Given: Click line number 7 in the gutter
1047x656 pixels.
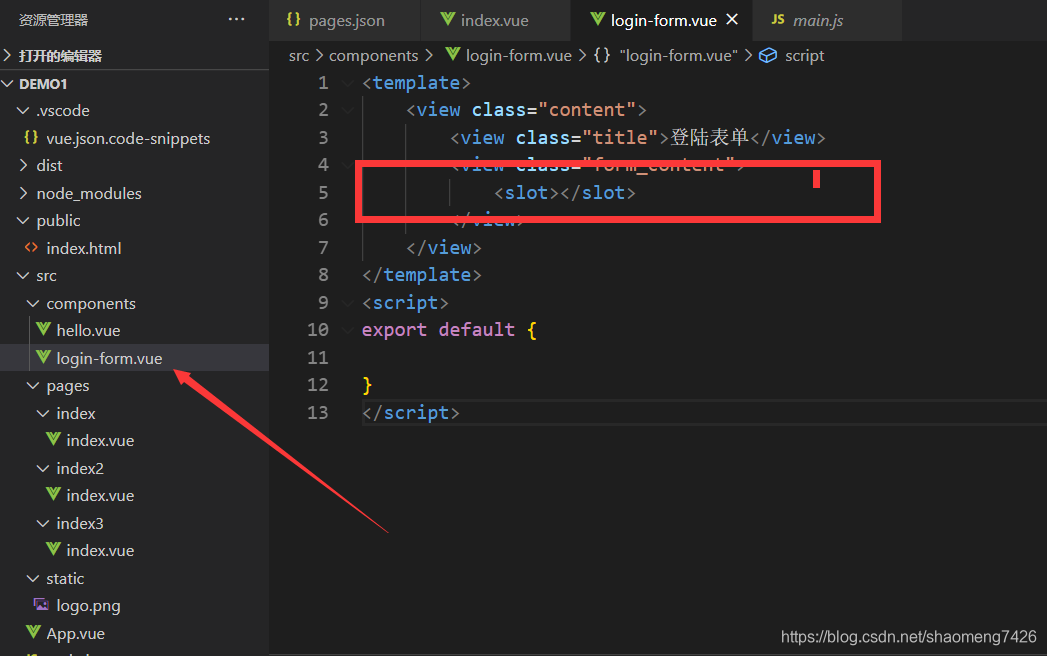Looking at the screenshot, I should pyautogui.click(x=323, y=248).
